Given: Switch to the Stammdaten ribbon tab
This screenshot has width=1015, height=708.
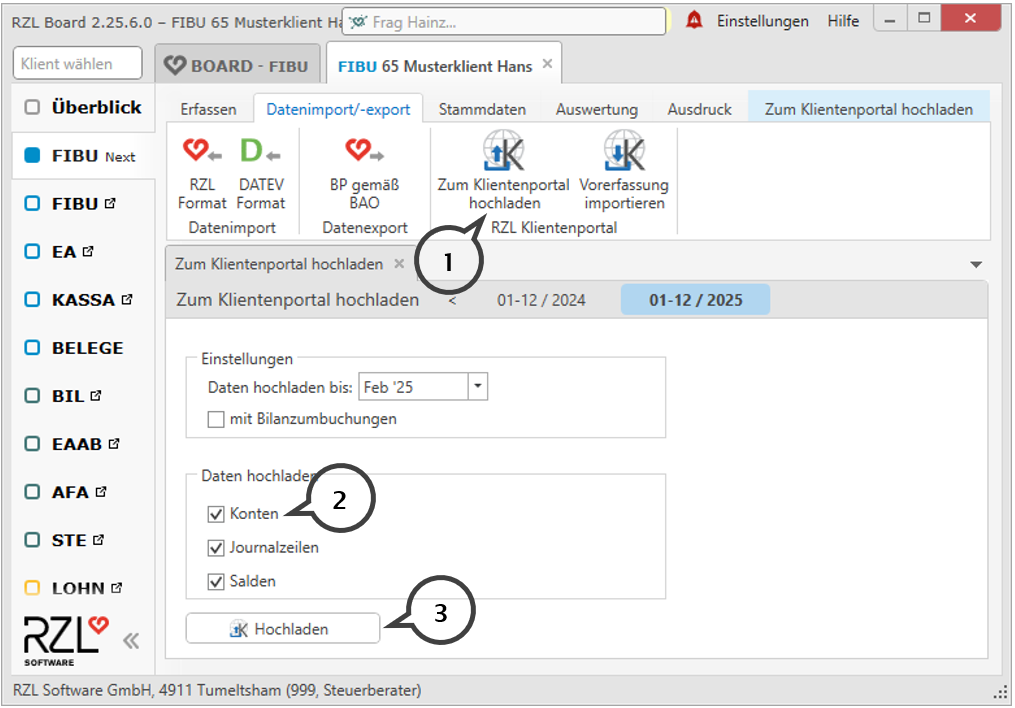Looking at the screenshot, I should (x=482, y=110).
